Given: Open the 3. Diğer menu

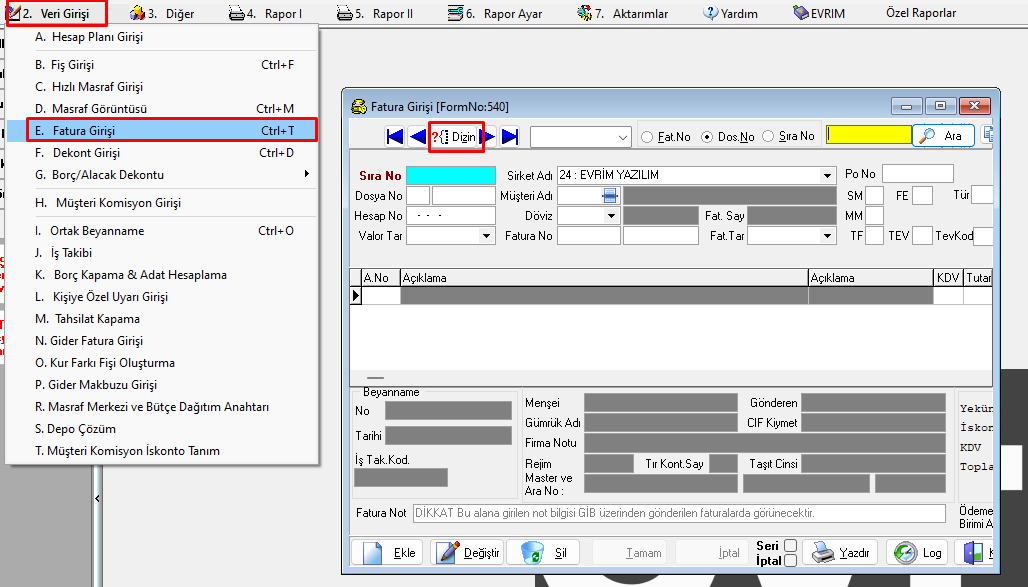Looking at the screenshot, I should pyautogui.click(x=161, y=13).
